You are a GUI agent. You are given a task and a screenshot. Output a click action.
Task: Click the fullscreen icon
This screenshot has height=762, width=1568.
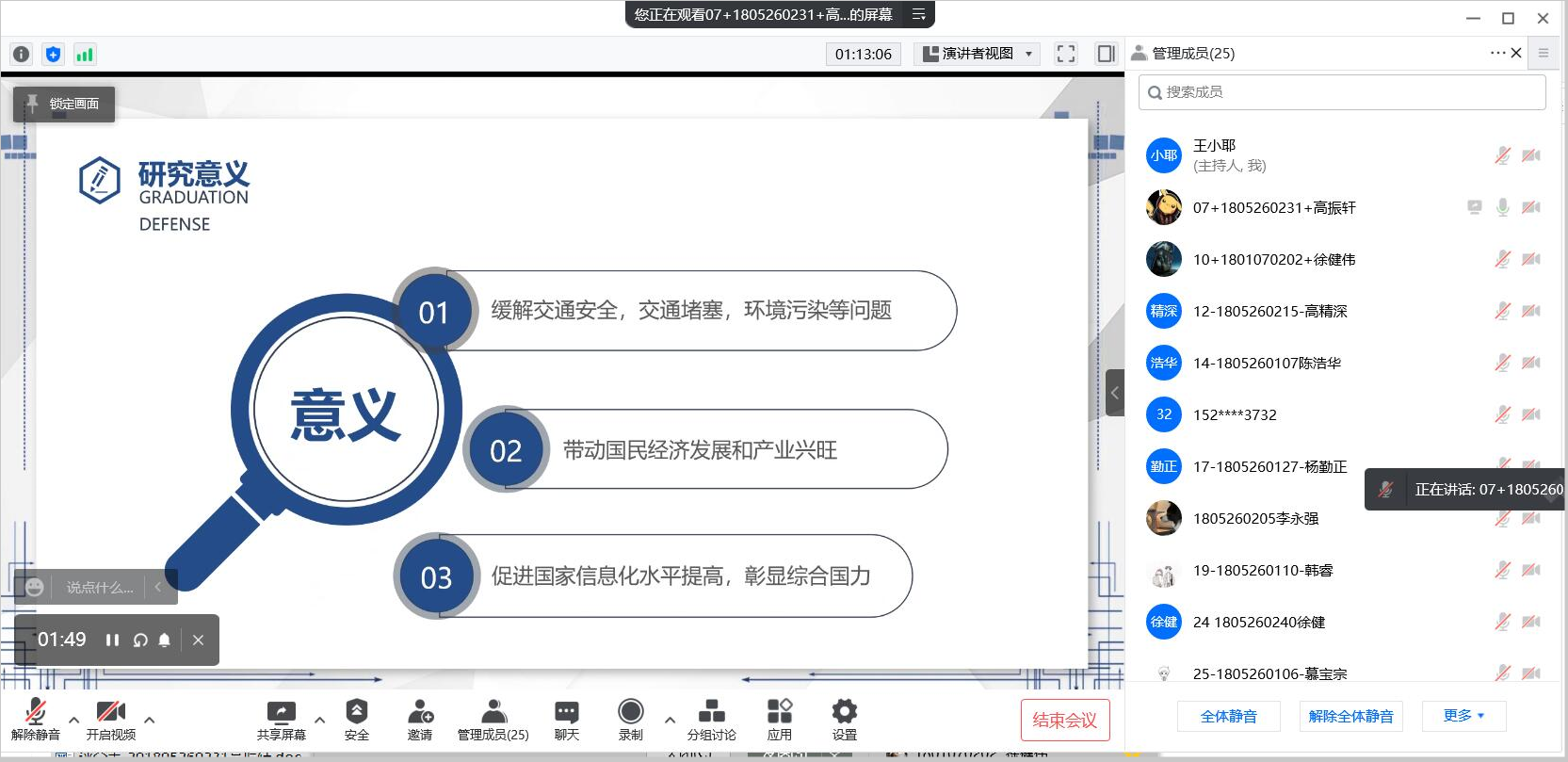tap(1065, 54)
